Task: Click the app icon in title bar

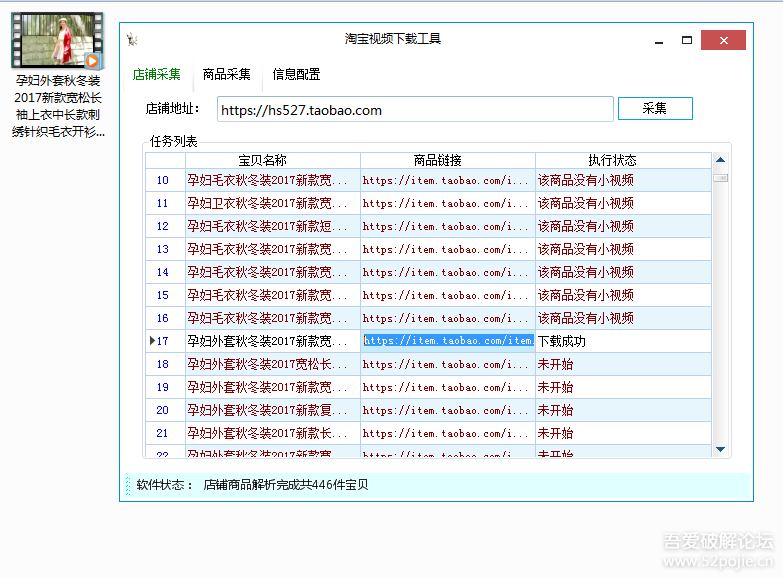Action: (x=132, y=40)
